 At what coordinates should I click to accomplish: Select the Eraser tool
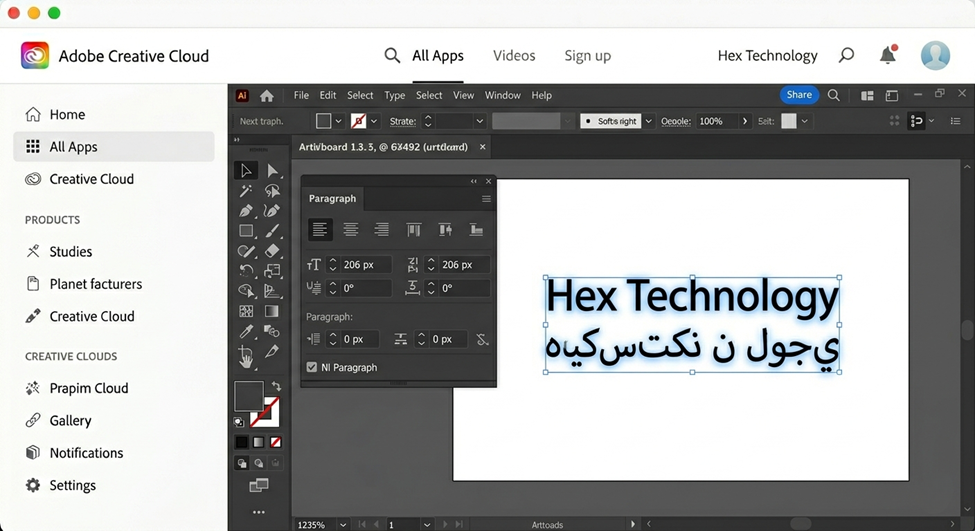tap(272, 251)
